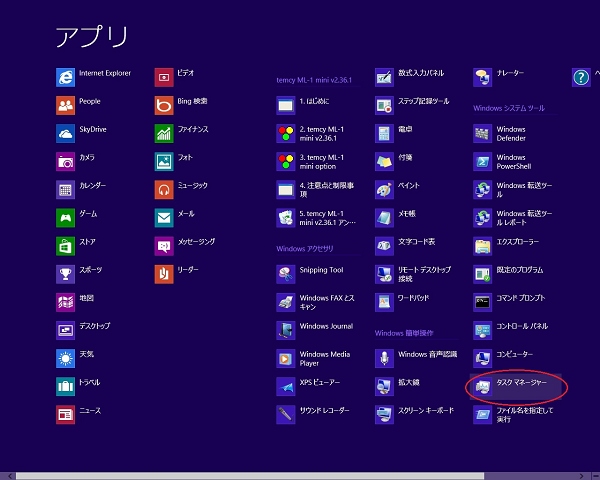The height and width of the screenshot is (480, 600).
Task: Launch ワードパッド
Action: (x=384, y=302)
